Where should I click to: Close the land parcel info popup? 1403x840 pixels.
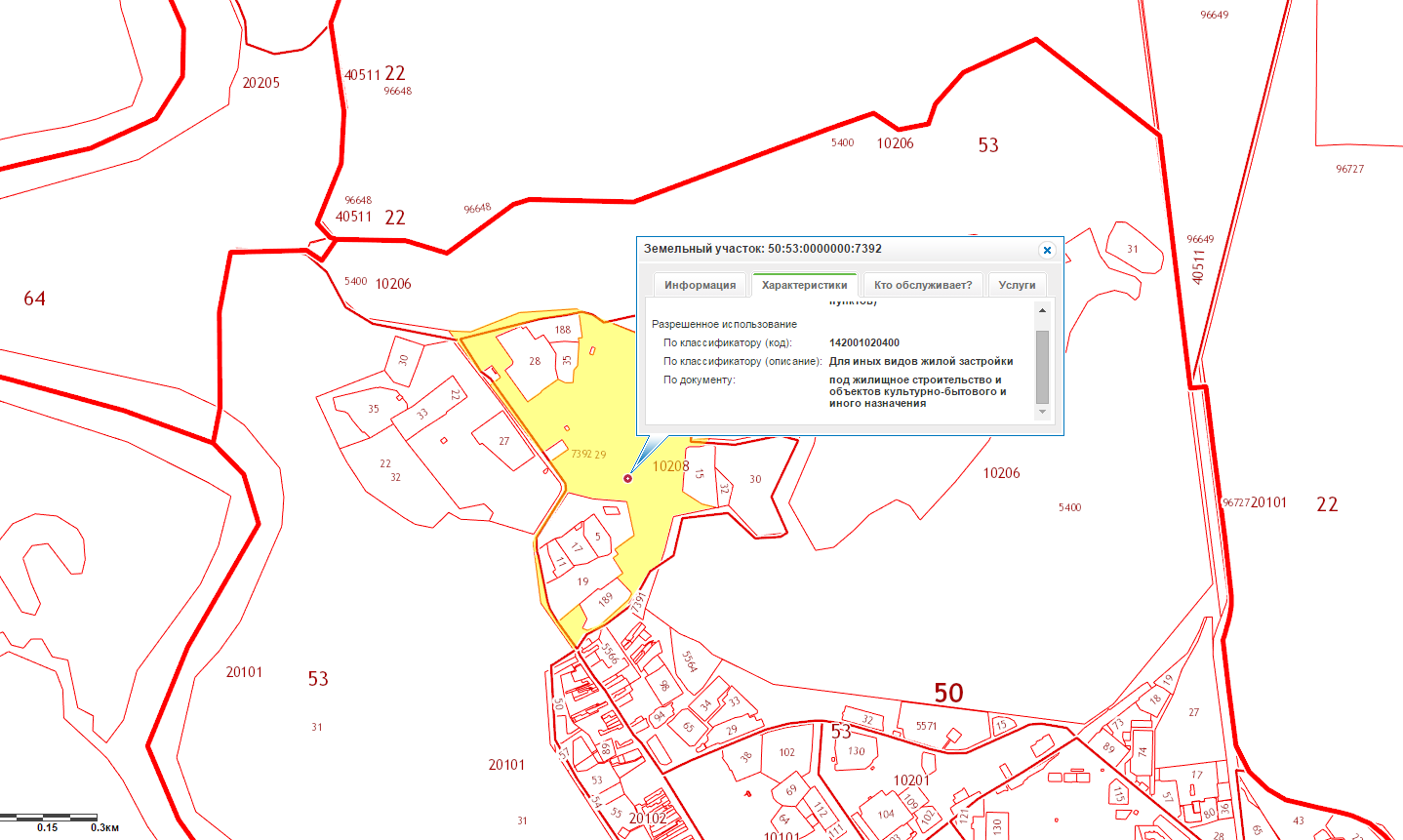pyautogui.click(x=1047, y=251)
